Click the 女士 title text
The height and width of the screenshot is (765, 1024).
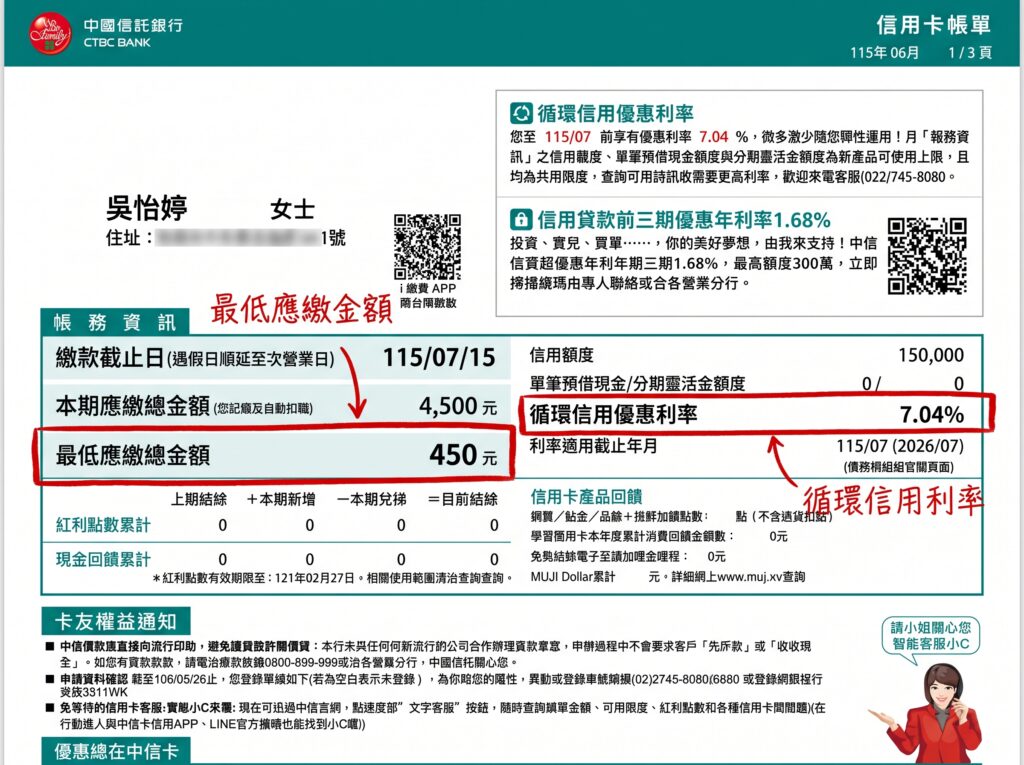[x=293, y=210]
